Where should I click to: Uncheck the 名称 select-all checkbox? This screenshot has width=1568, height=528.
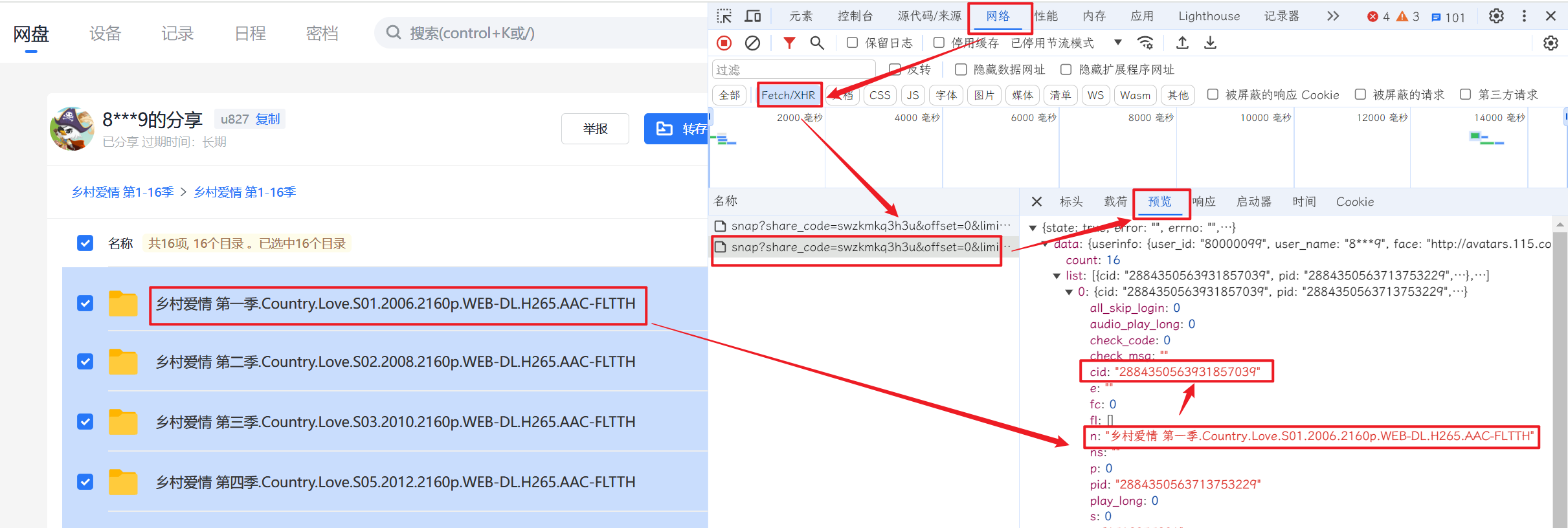(85, 243)
